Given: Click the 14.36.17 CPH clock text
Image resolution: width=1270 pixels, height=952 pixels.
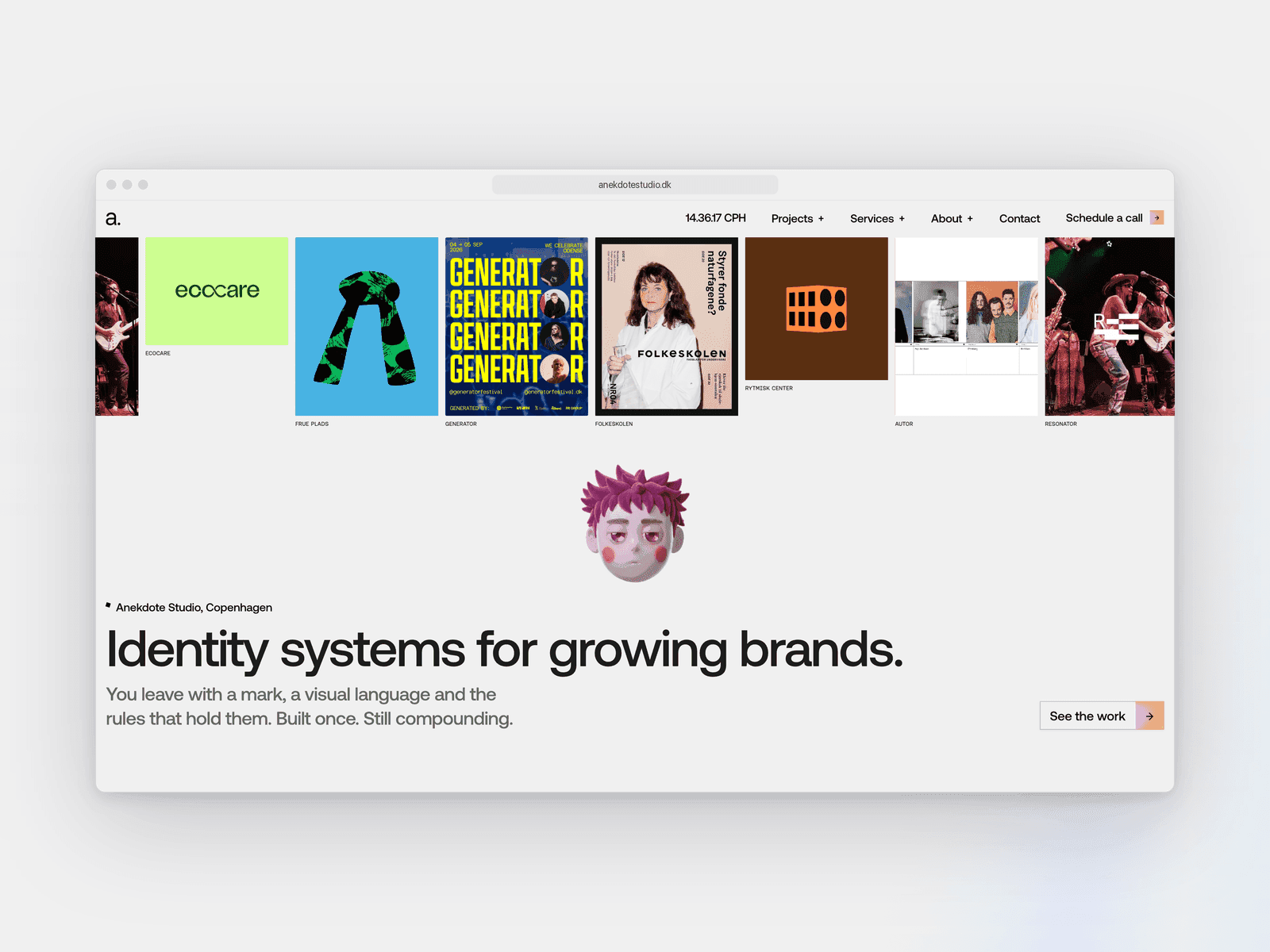Looking at the screenshot, I should point(716,217).
